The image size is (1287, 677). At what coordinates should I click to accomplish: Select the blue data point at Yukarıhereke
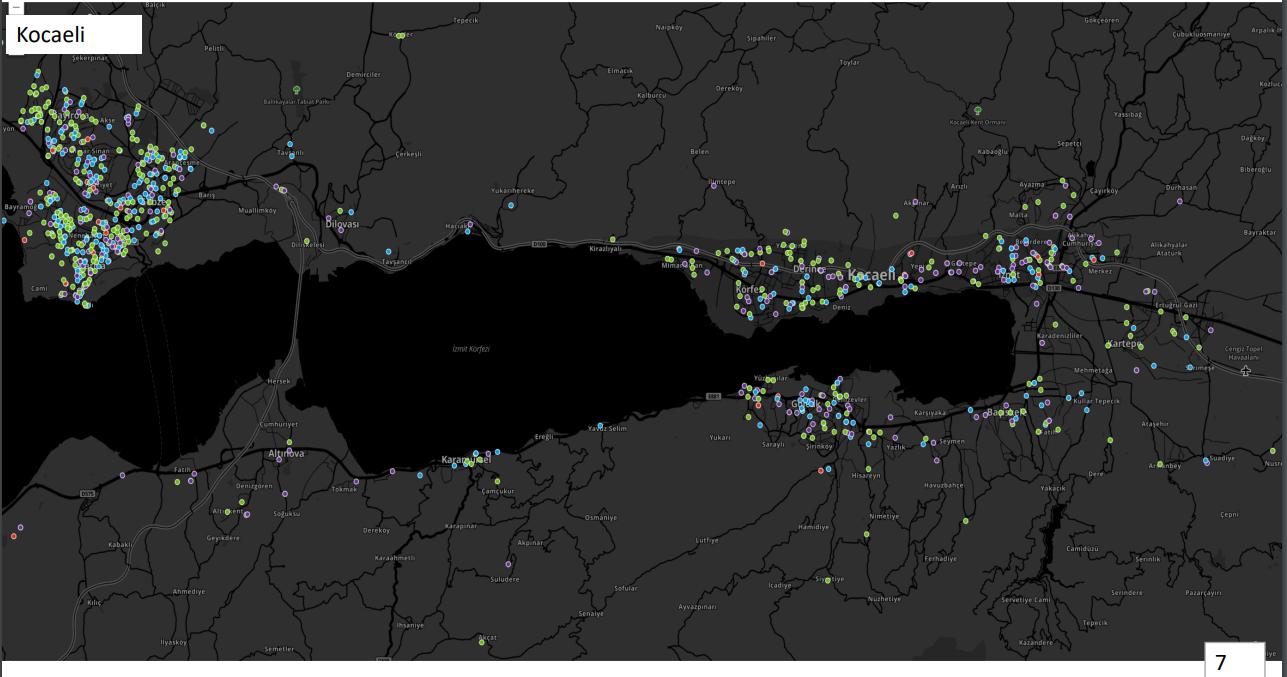[x=511, y=204]
